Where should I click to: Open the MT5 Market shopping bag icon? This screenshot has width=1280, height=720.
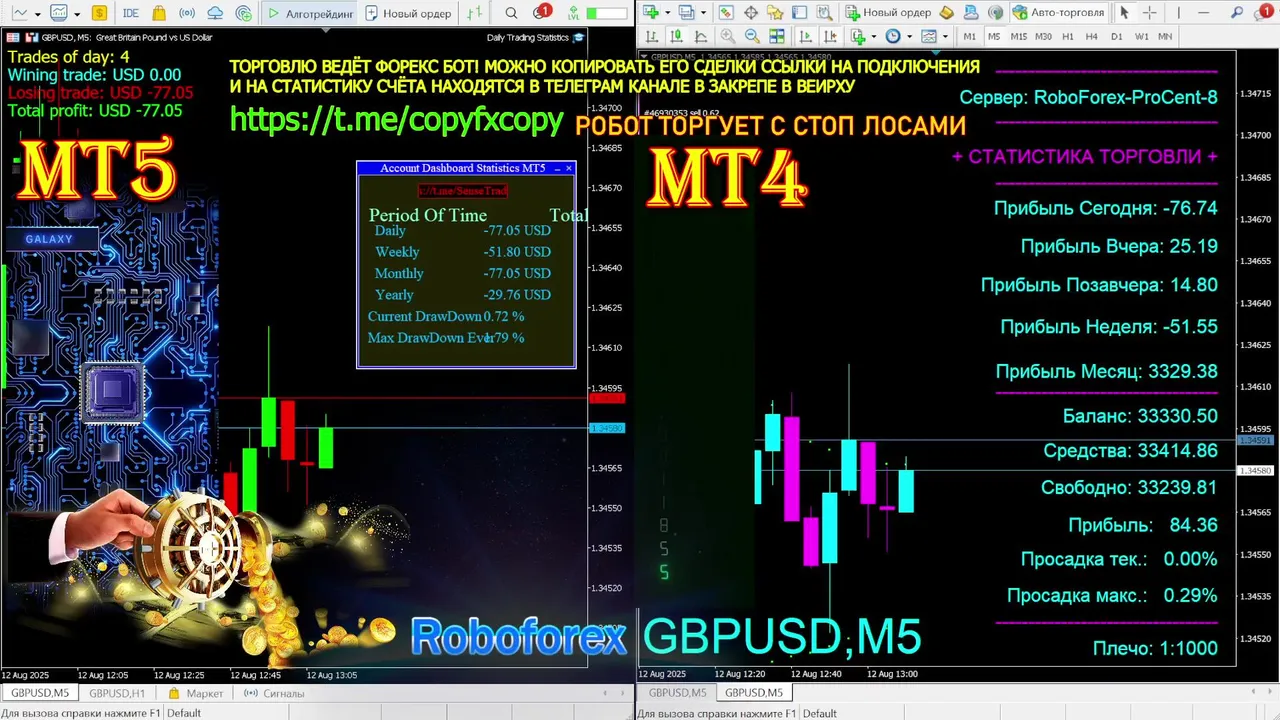tap(159, 13)
